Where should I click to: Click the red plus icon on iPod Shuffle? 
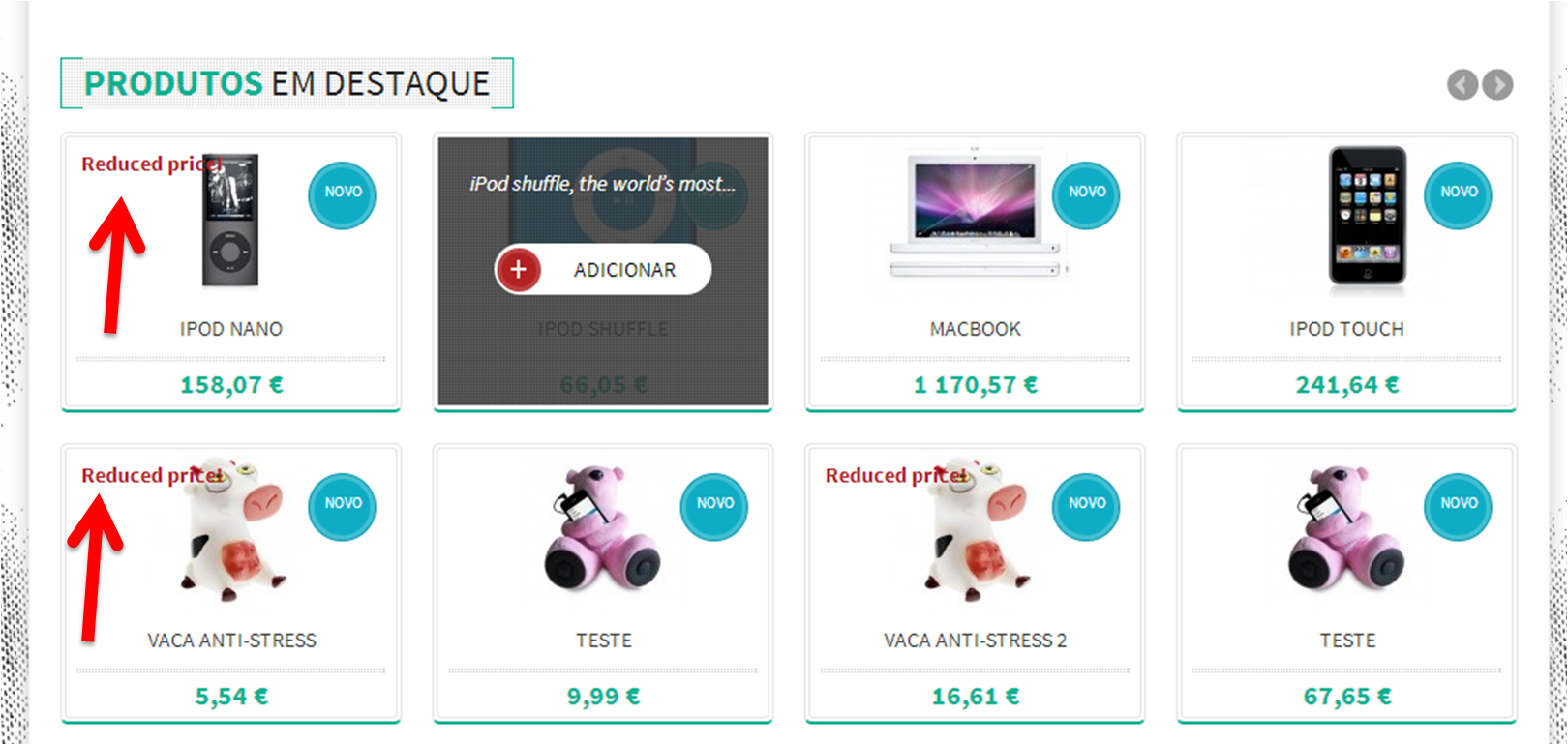click(x=519, y=270)
